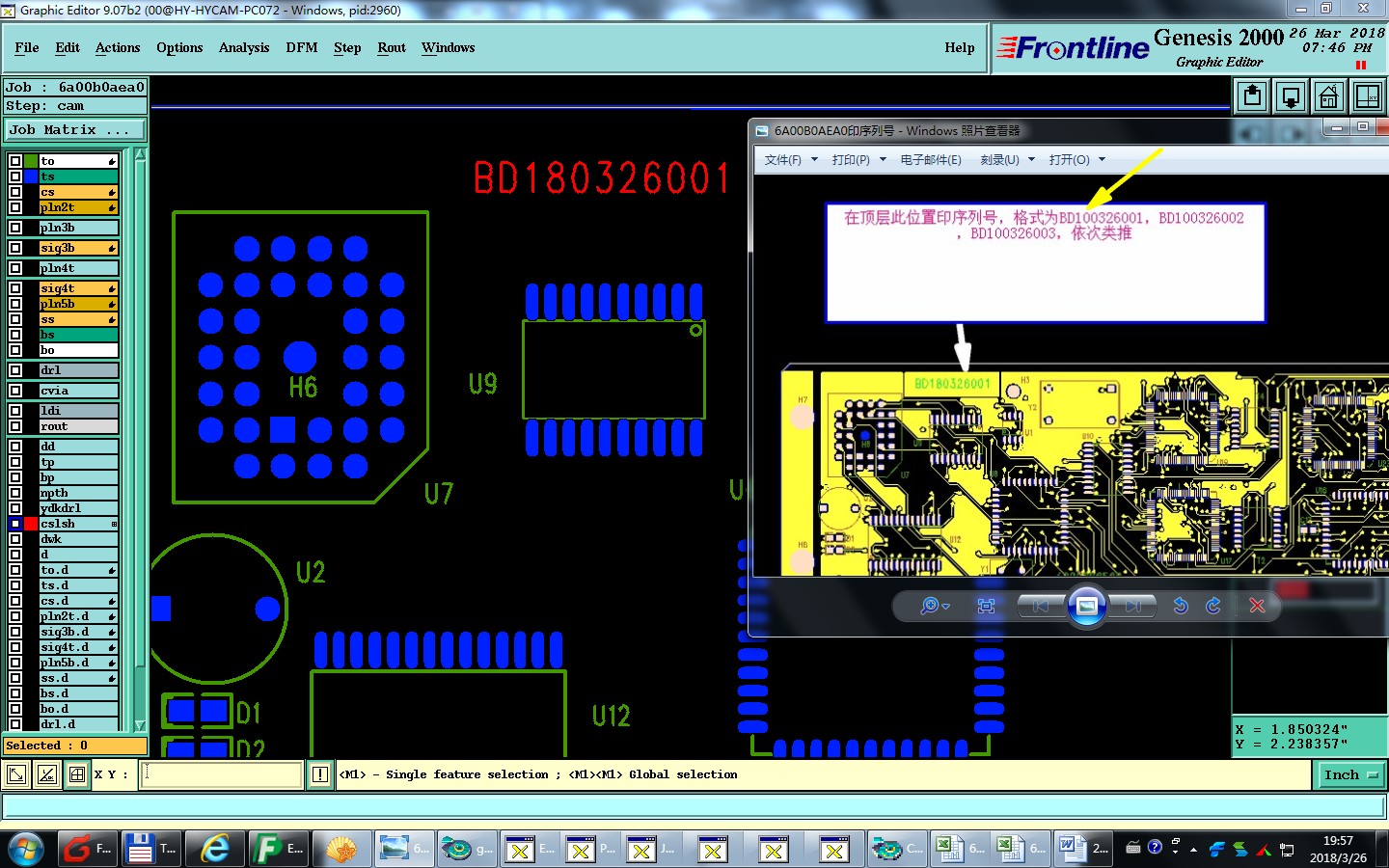Toggle display checkbox for layer to
Viewport: 1389px width, 868px height.
14,161
